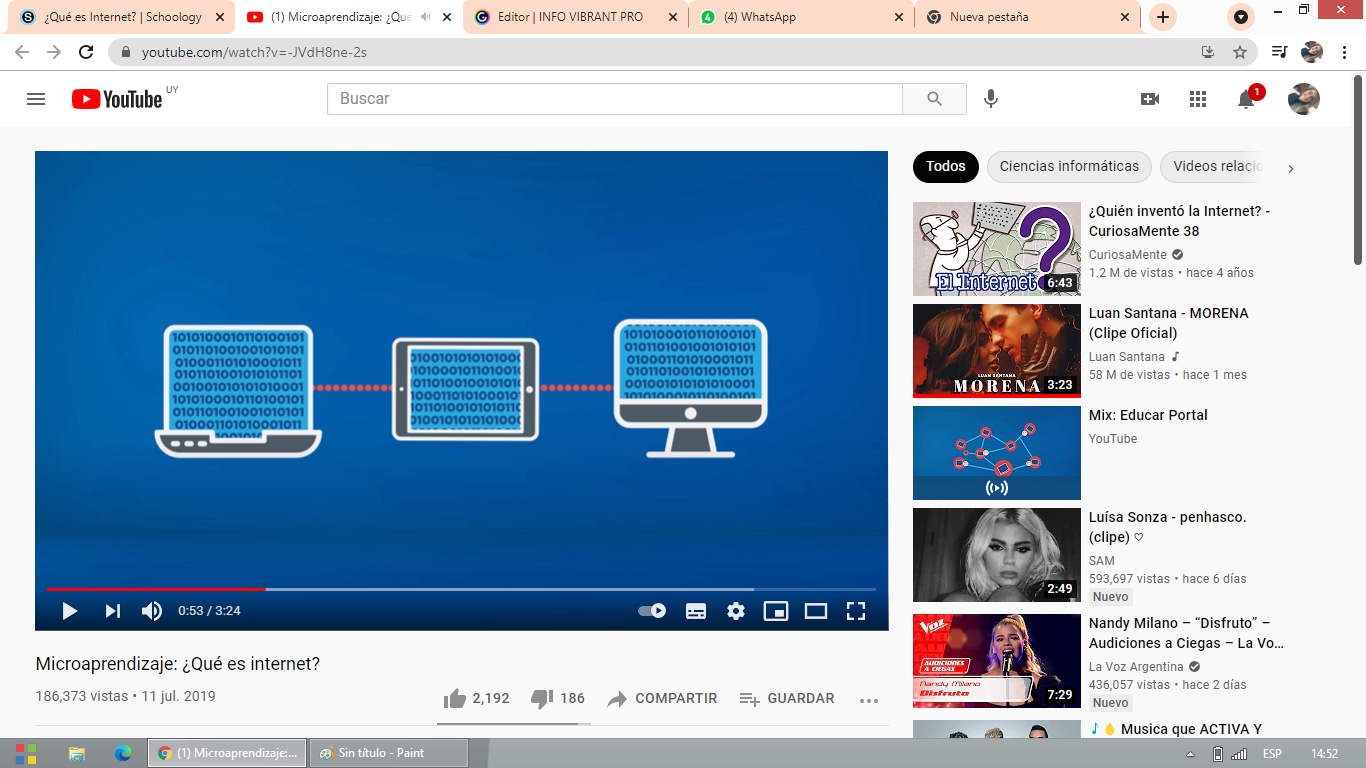Open the Chrome media control button
Screen dimensions: 1366x768
click(x=1278, y=52)
